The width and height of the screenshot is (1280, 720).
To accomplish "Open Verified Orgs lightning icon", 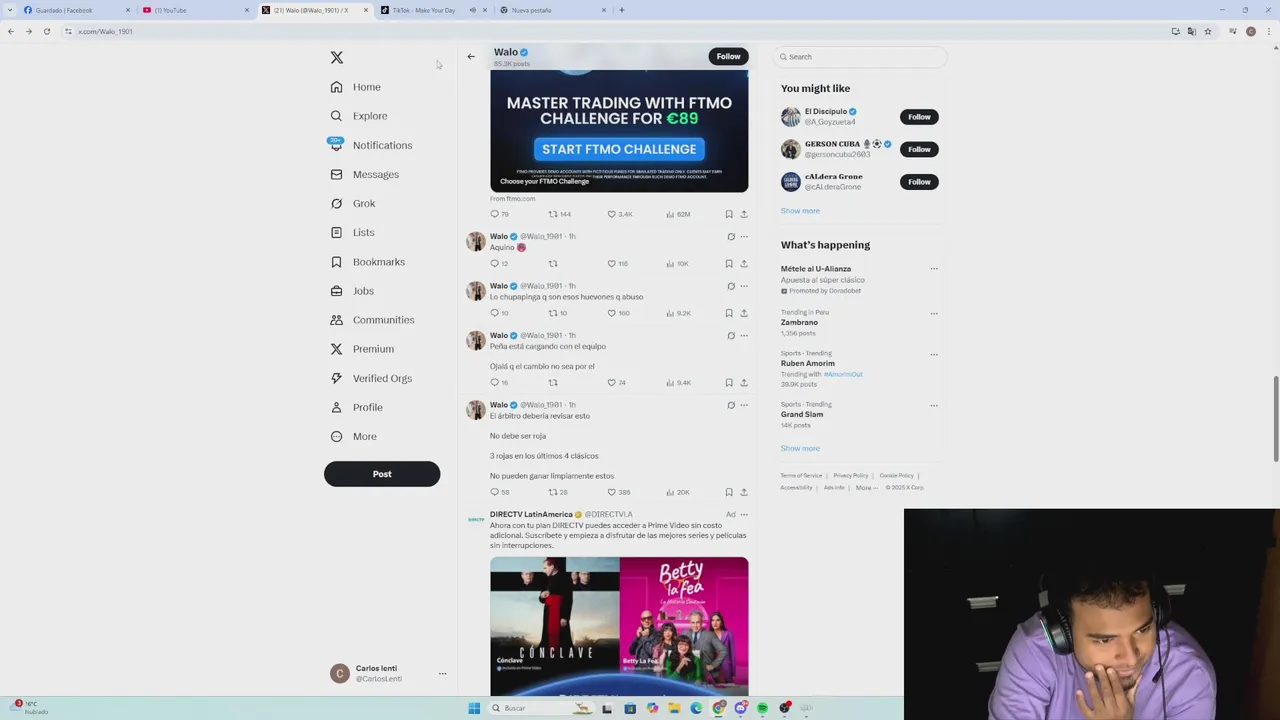I will 336,378.
